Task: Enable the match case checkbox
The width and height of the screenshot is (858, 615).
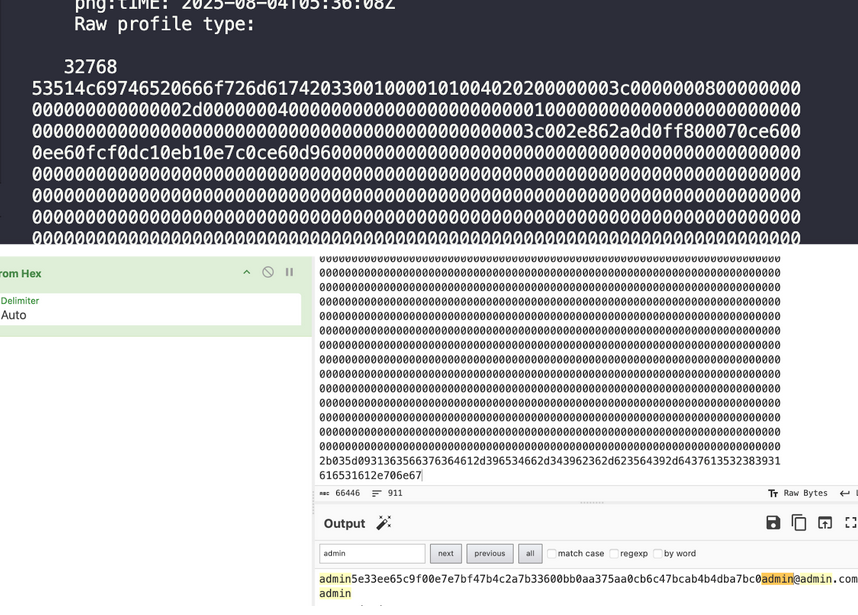Action: click(x=552, y=553)
